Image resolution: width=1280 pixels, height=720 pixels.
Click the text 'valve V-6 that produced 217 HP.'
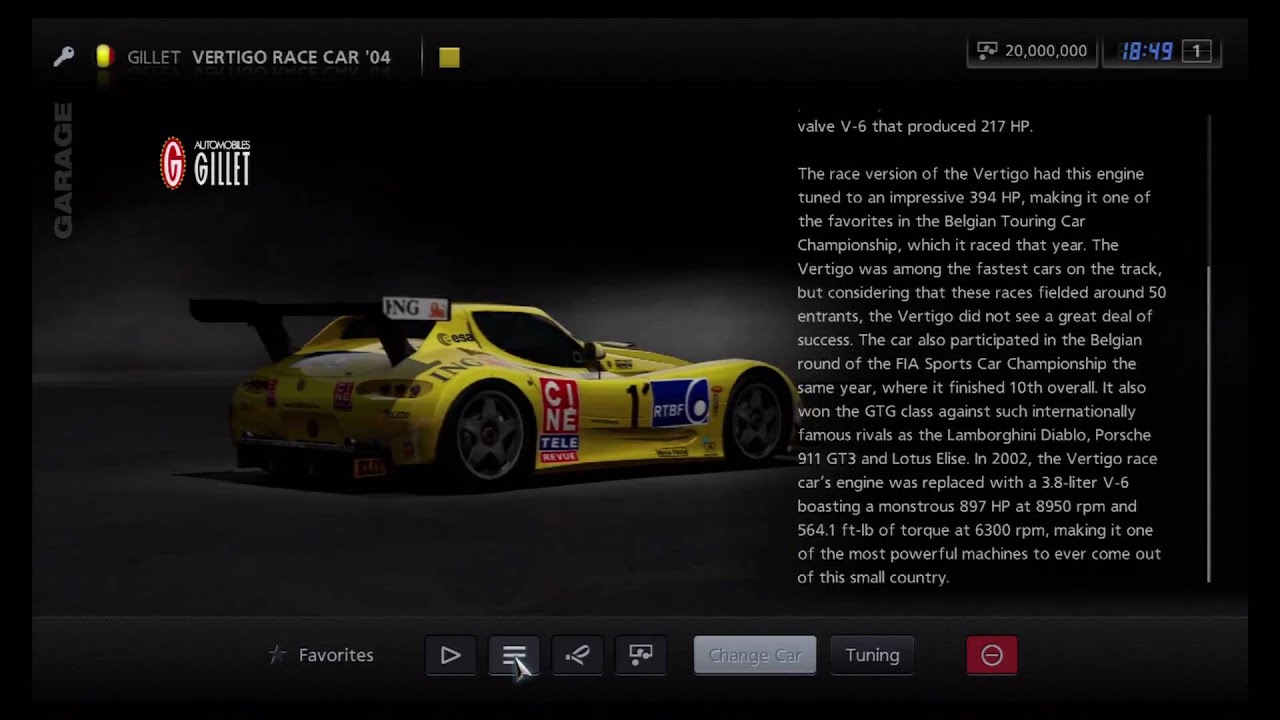pos(915,126)
